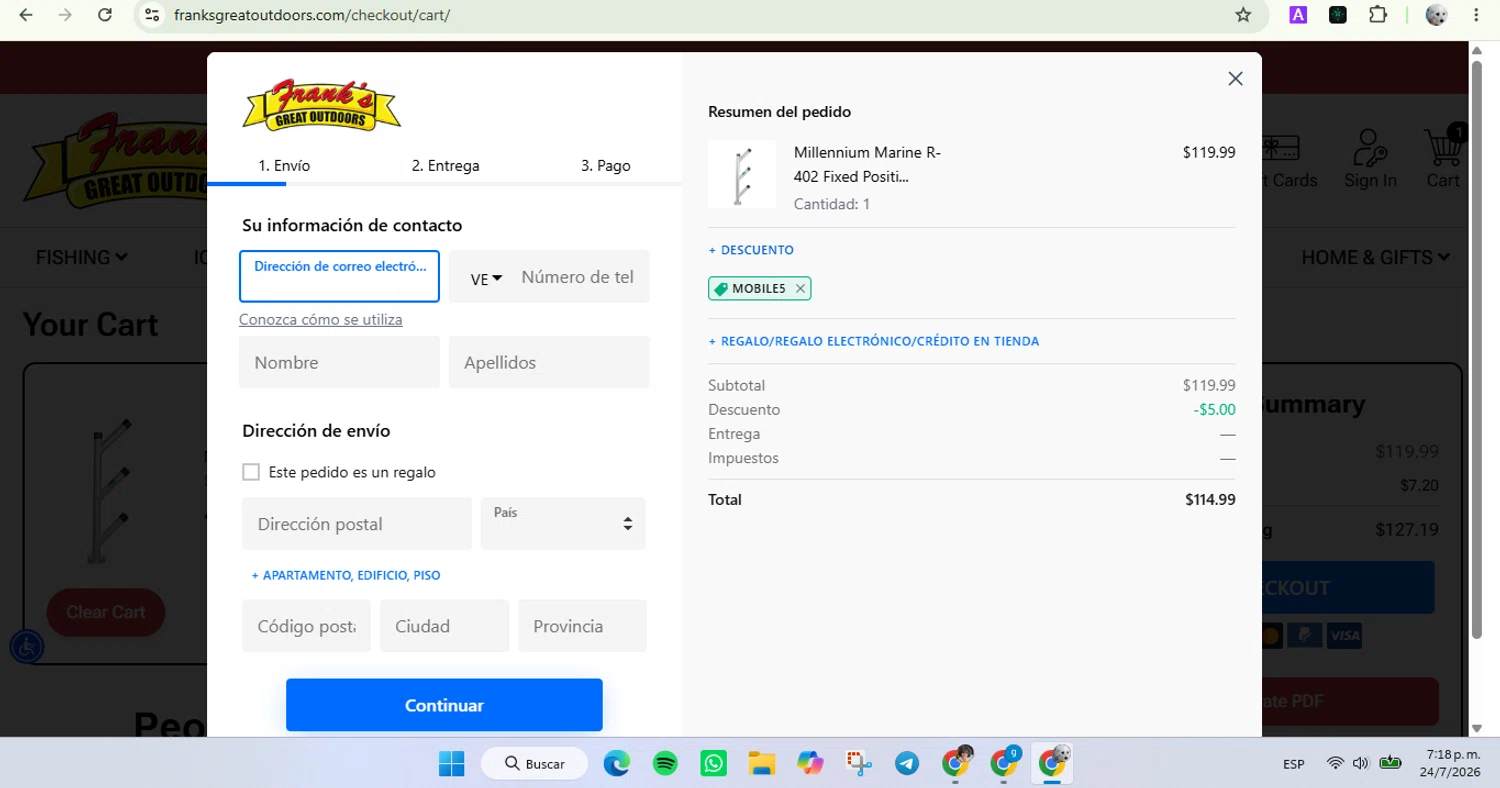Close the checkout dialog with the X

[1235, 79]
